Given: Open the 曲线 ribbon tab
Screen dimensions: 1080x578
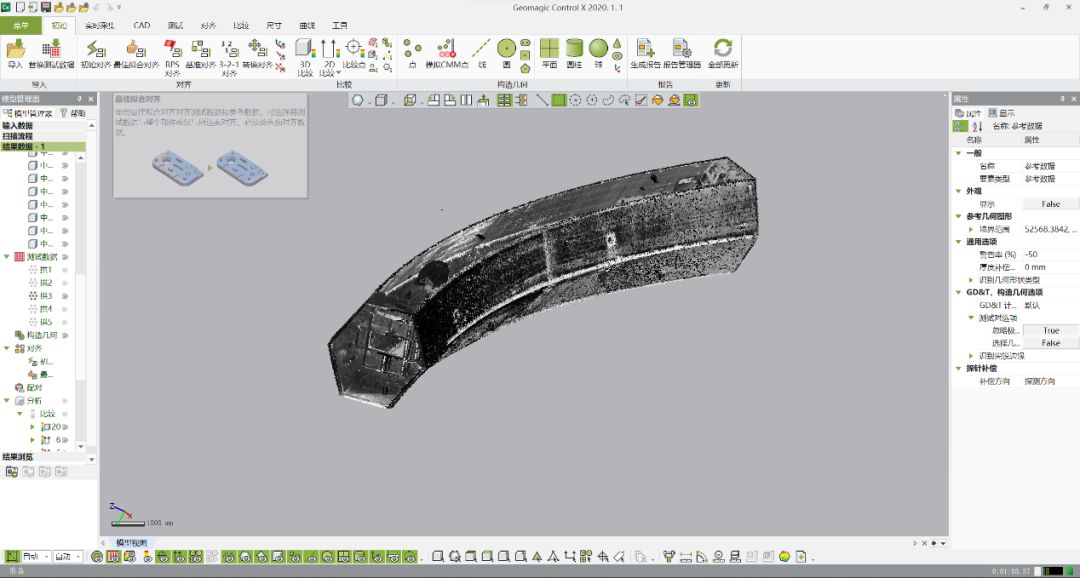Looking at the screenshot, I should click(307, 25).
